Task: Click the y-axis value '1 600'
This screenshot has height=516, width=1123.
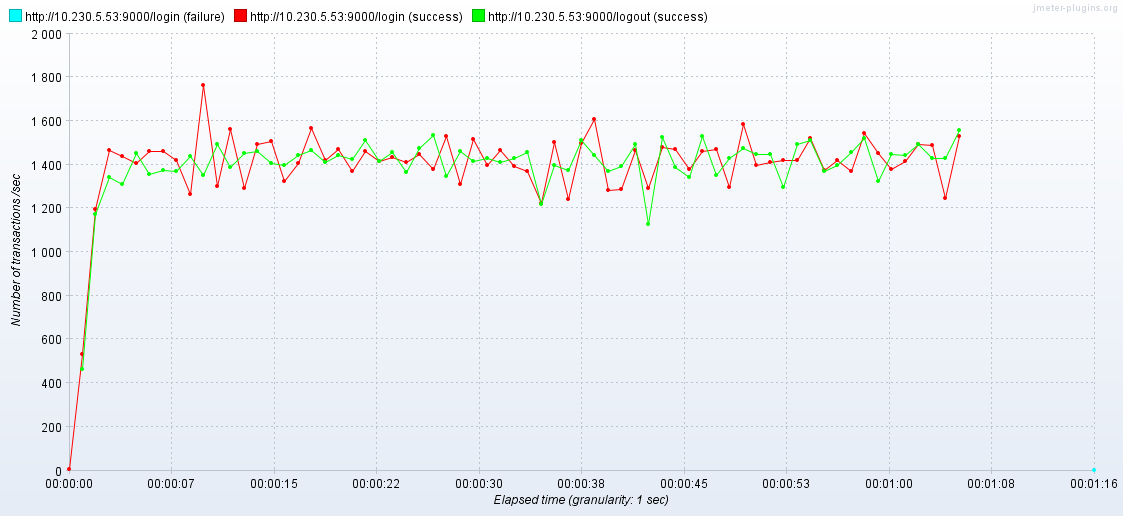Action: tap(47, 121)
